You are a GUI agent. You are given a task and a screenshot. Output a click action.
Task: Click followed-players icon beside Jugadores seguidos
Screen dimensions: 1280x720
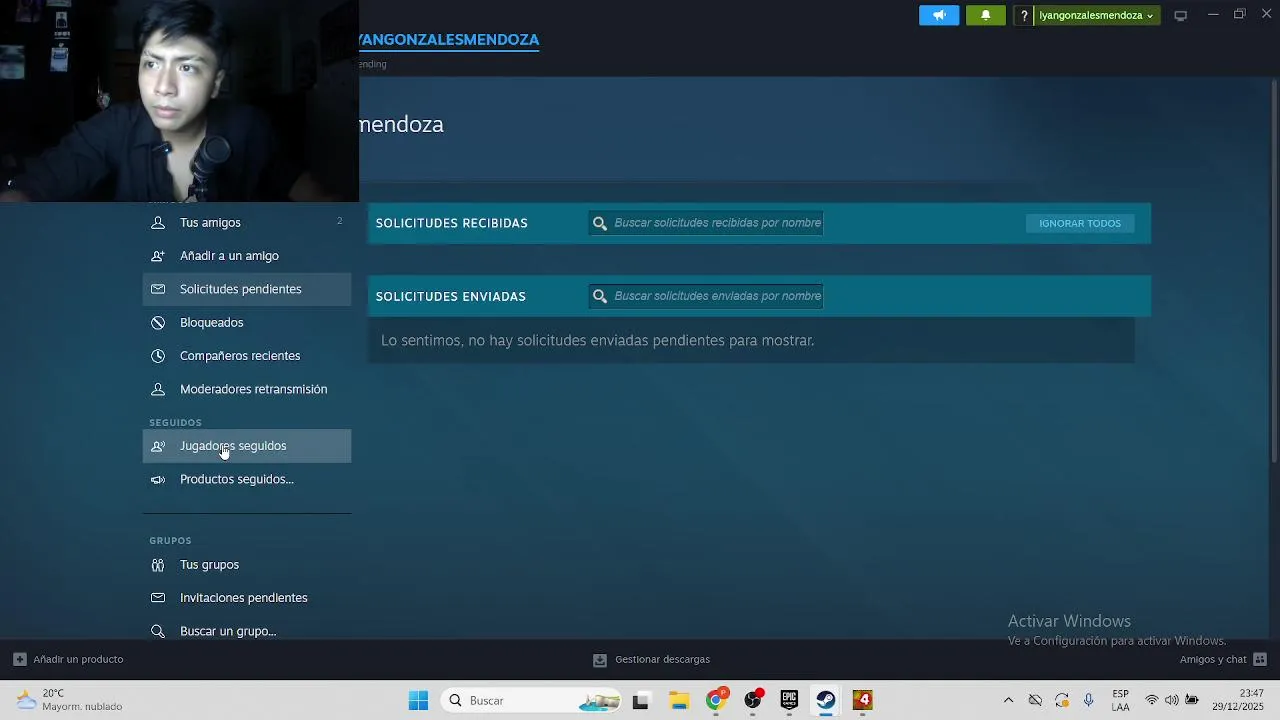click(x=158, y=446)
